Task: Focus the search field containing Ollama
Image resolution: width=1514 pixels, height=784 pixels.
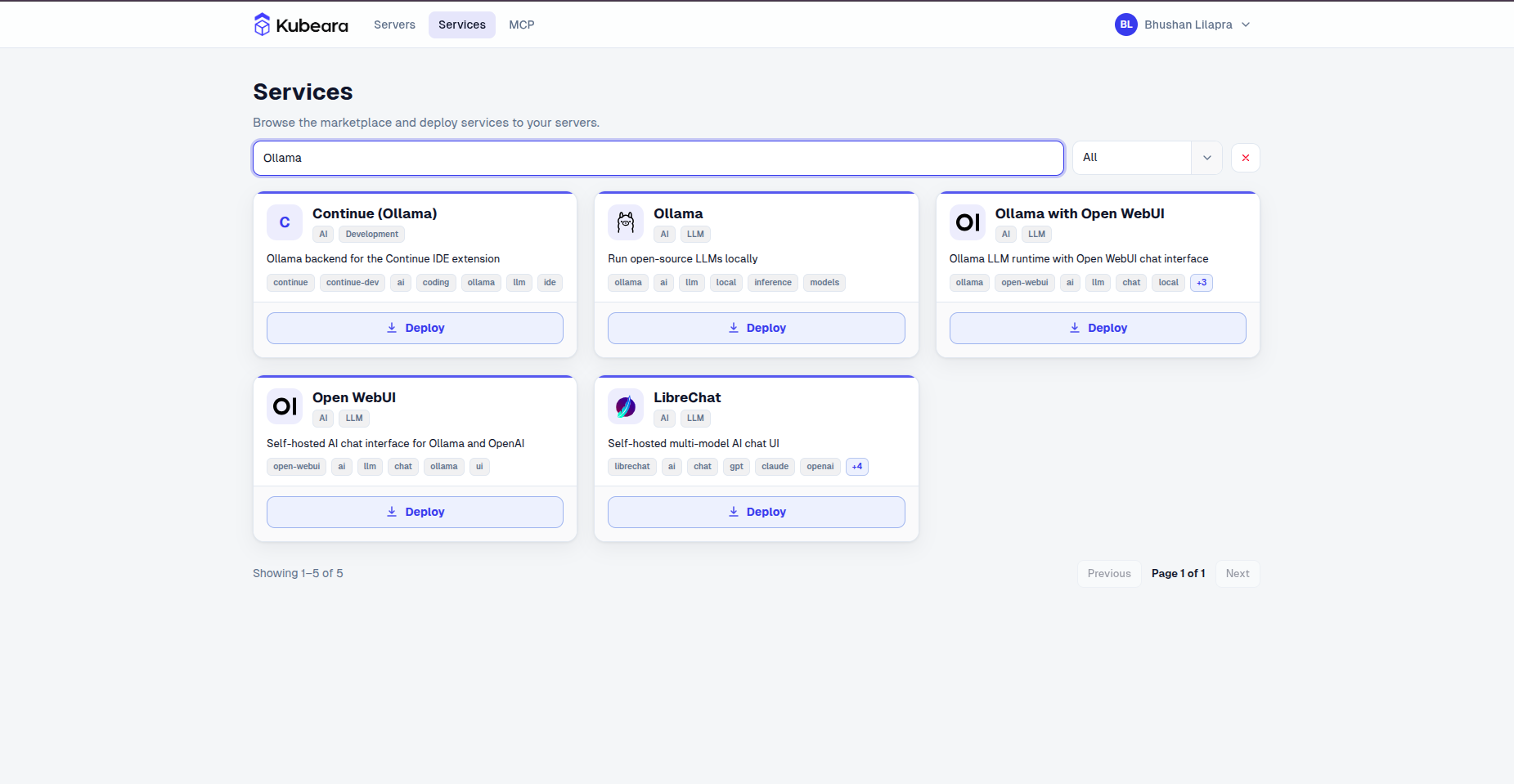Action: [658, 158]
